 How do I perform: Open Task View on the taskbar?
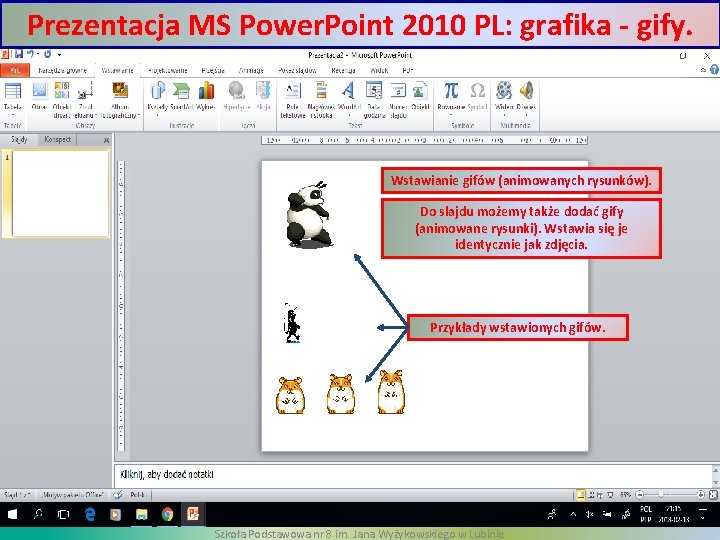63,514
